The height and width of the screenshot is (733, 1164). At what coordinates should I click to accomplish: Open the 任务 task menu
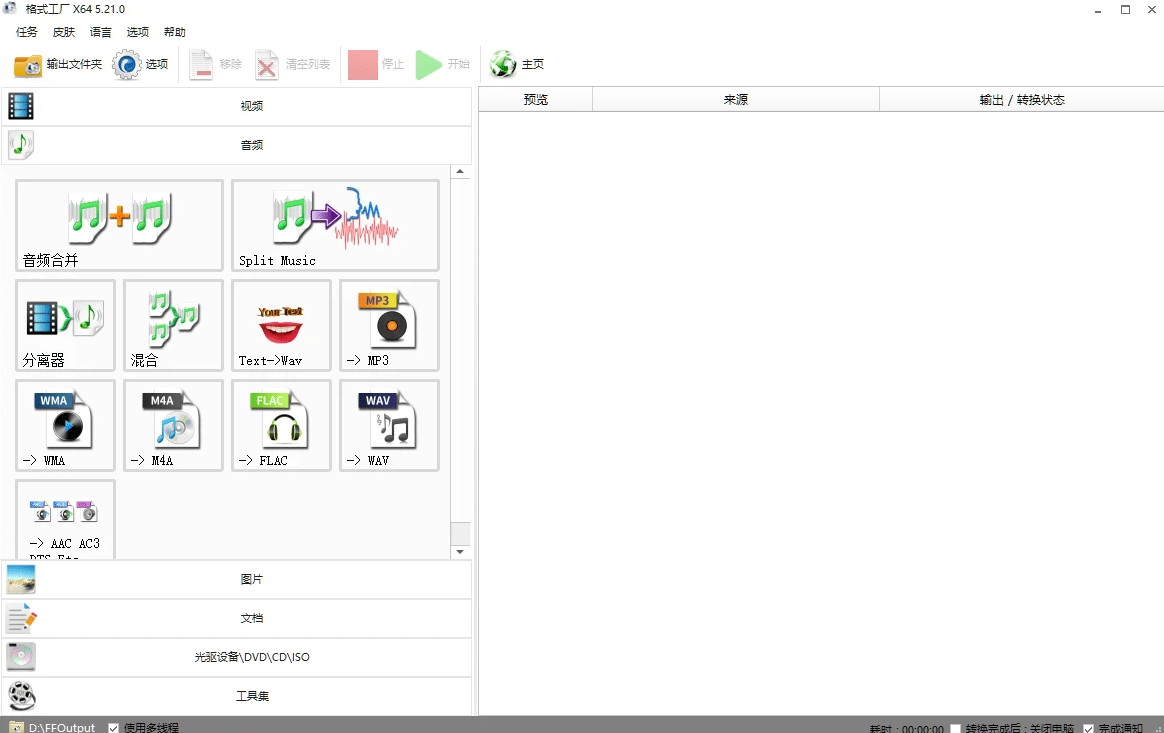point(27,32)
